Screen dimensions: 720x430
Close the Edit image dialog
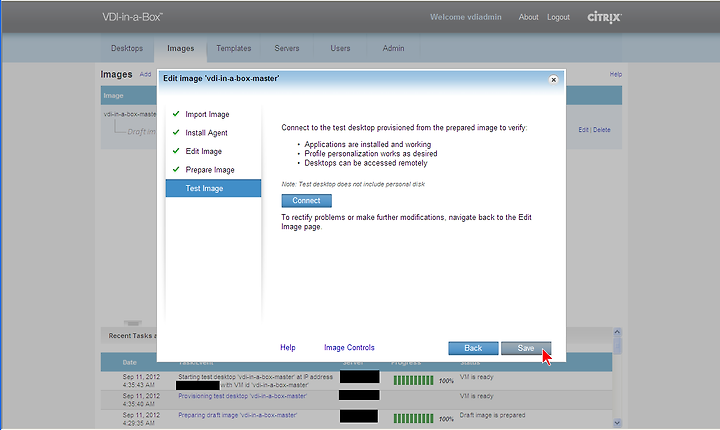pos(553,79)
